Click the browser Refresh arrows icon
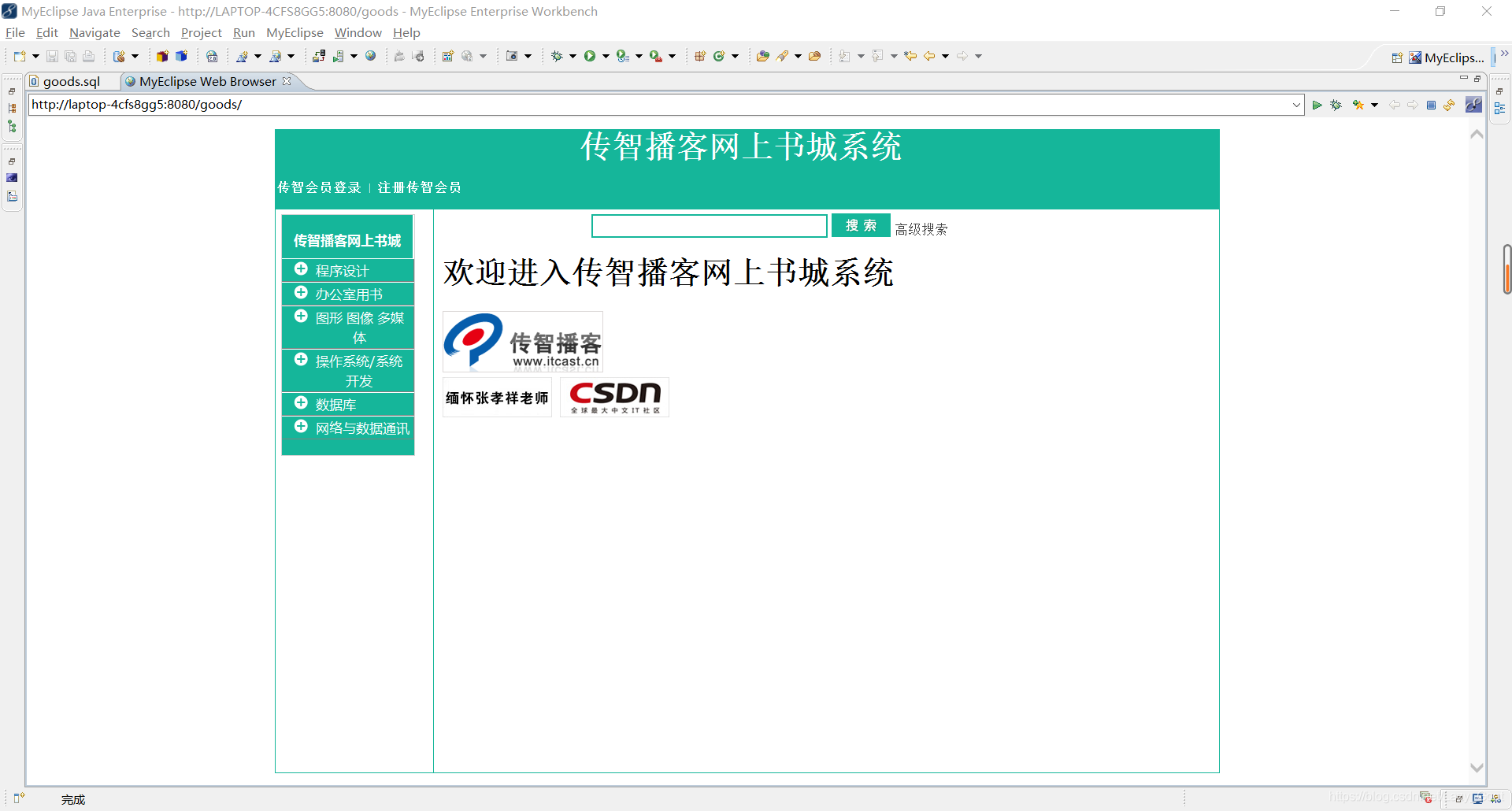Image resolution: width=1512 pixels, height=811 pixels. point(1449,105)
